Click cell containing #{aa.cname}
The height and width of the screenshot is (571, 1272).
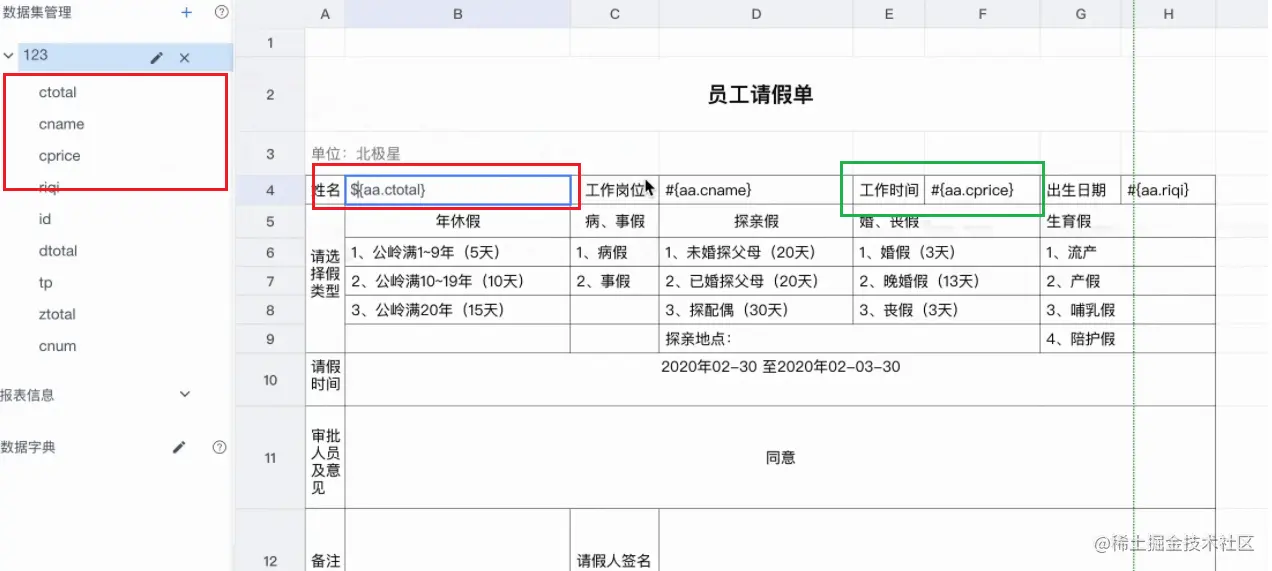point(756,190)
